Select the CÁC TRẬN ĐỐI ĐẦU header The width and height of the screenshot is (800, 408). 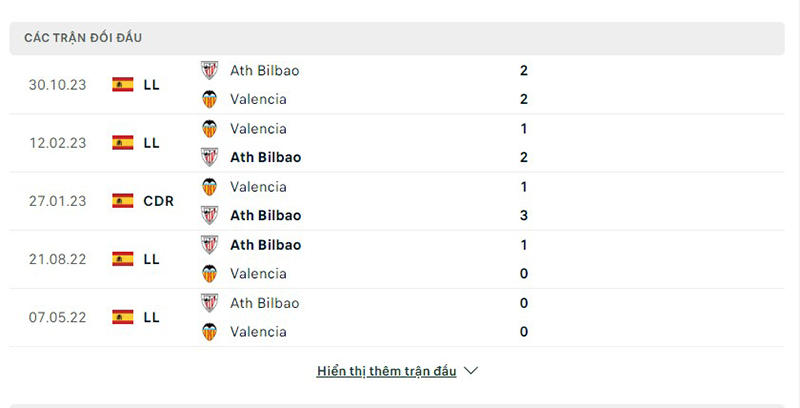[83, 38]
